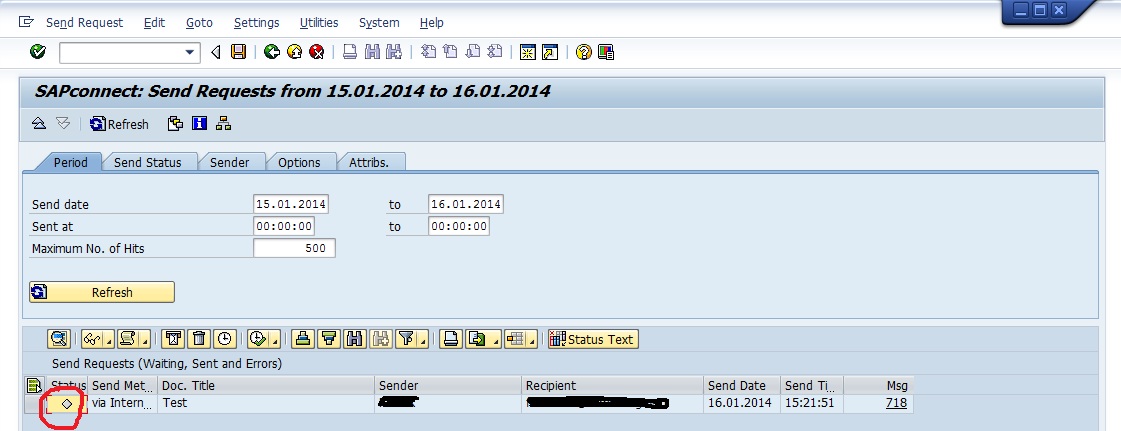Expand the Choose Layout grid dropdown arrow
Viewport: 1121px width, 431px height.
(x=533, y=342)
